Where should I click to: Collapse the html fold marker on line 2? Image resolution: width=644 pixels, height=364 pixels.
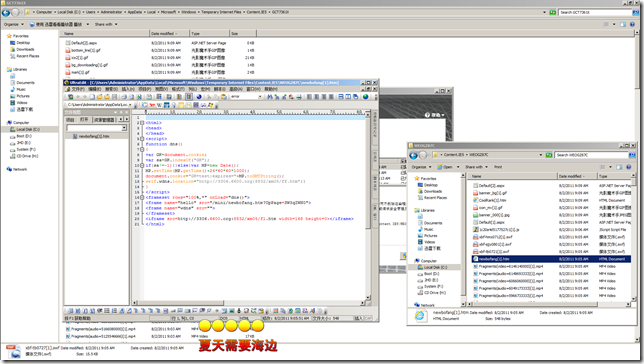[x=142, y=122]
